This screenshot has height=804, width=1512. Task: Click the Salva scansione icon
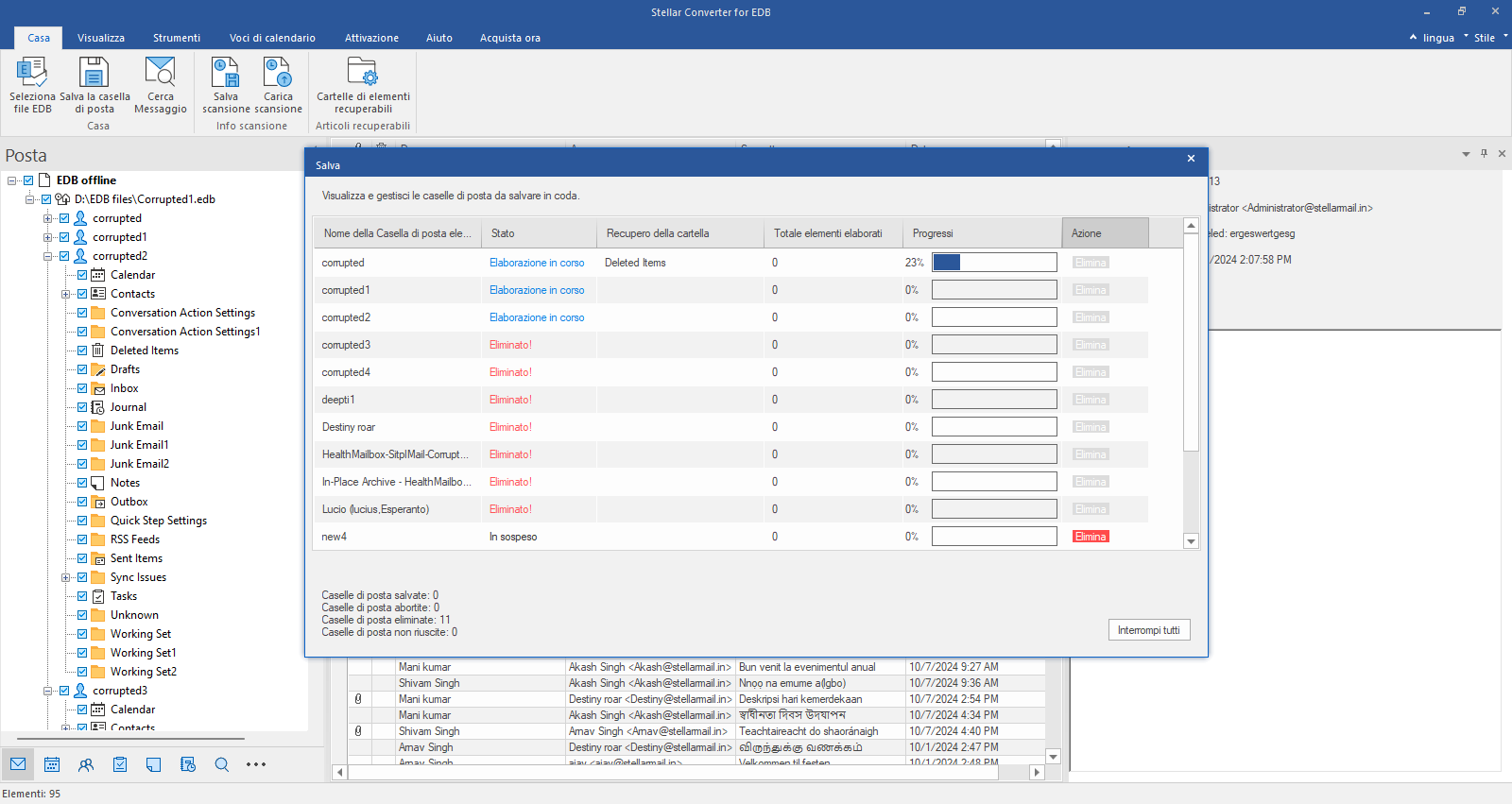point(226,73)
